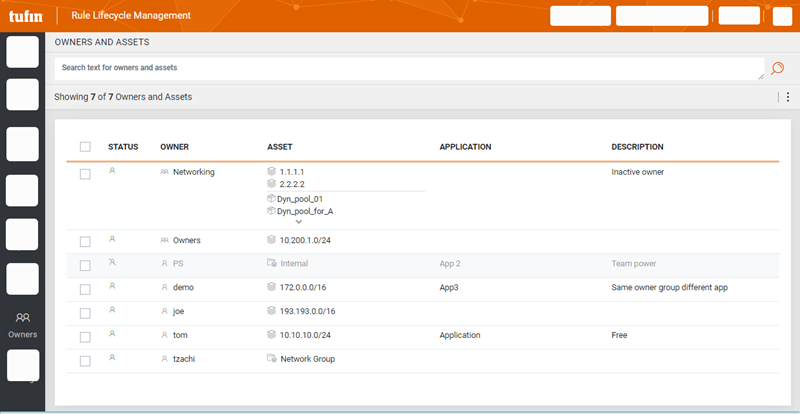Click the 10.200.1.0/24 asset

305,240
